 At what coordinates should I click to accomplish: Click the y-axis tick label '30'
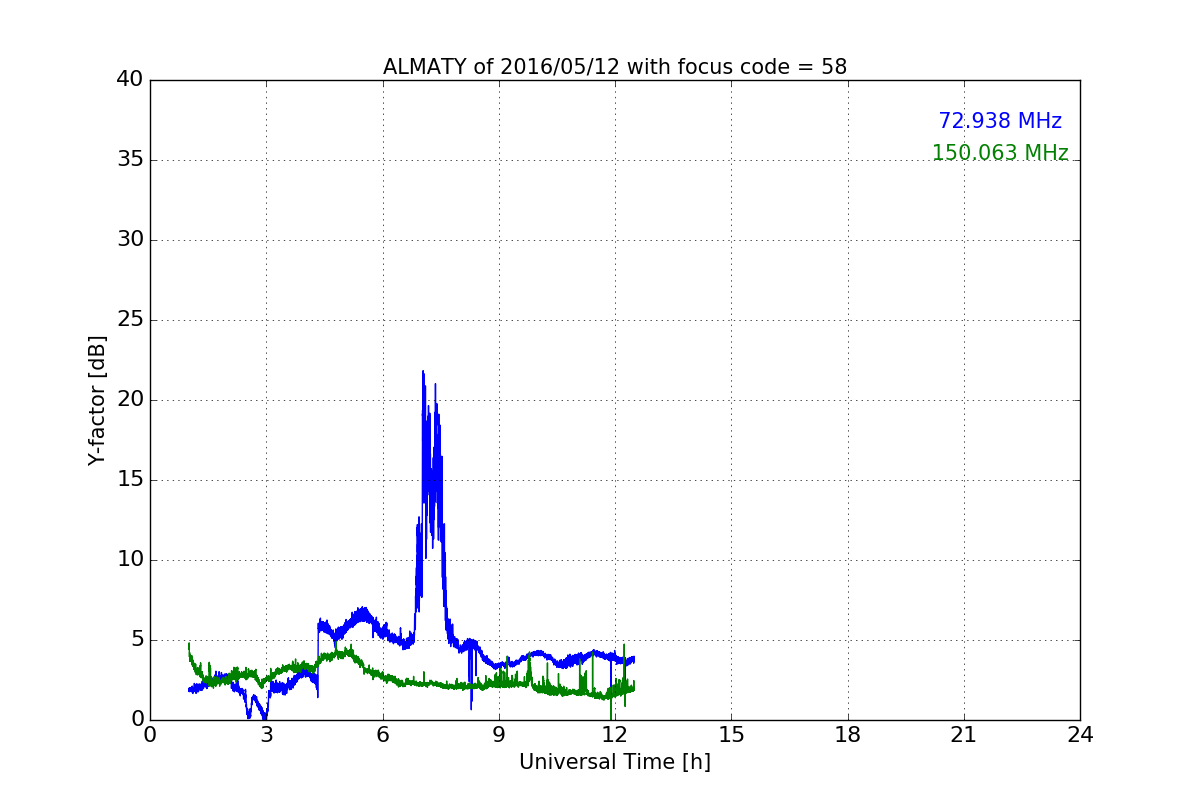130,240
